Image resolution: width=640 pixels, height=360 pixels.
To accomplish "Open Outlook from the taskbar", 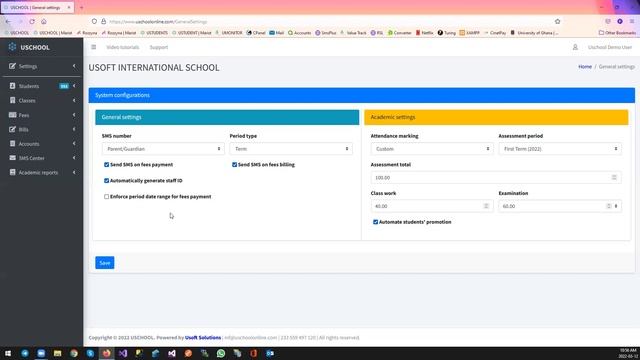I will coord(270,353).
